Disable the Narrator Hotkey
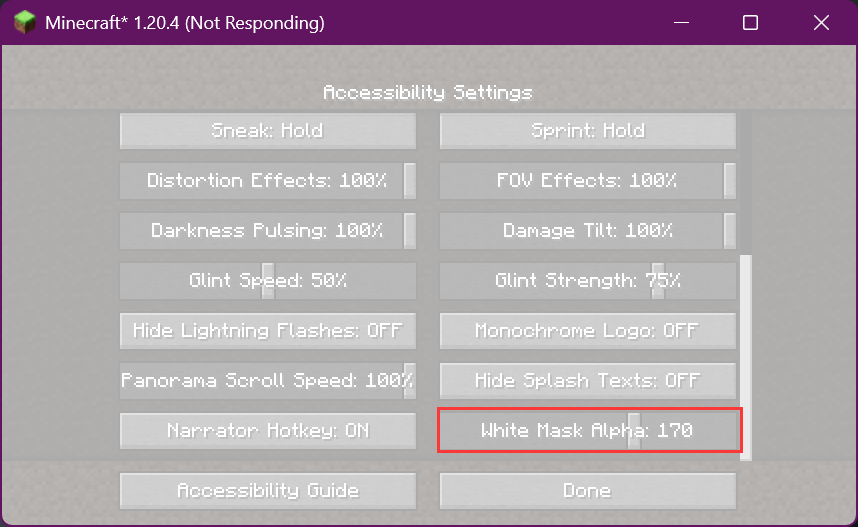This screenshot has width=858, height=527. point(267,431)
